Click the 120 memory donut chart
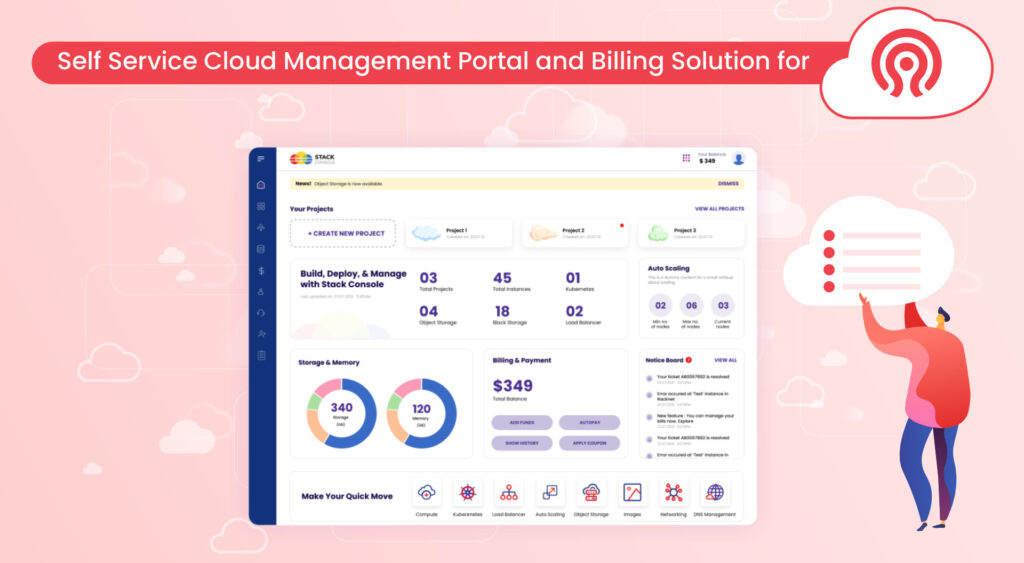 [421, 413]
